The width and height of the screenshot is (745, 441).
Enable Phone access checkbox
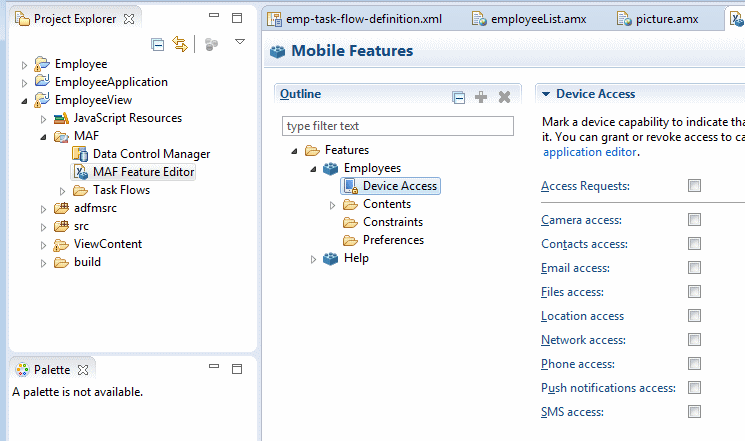tap(694, 364)
